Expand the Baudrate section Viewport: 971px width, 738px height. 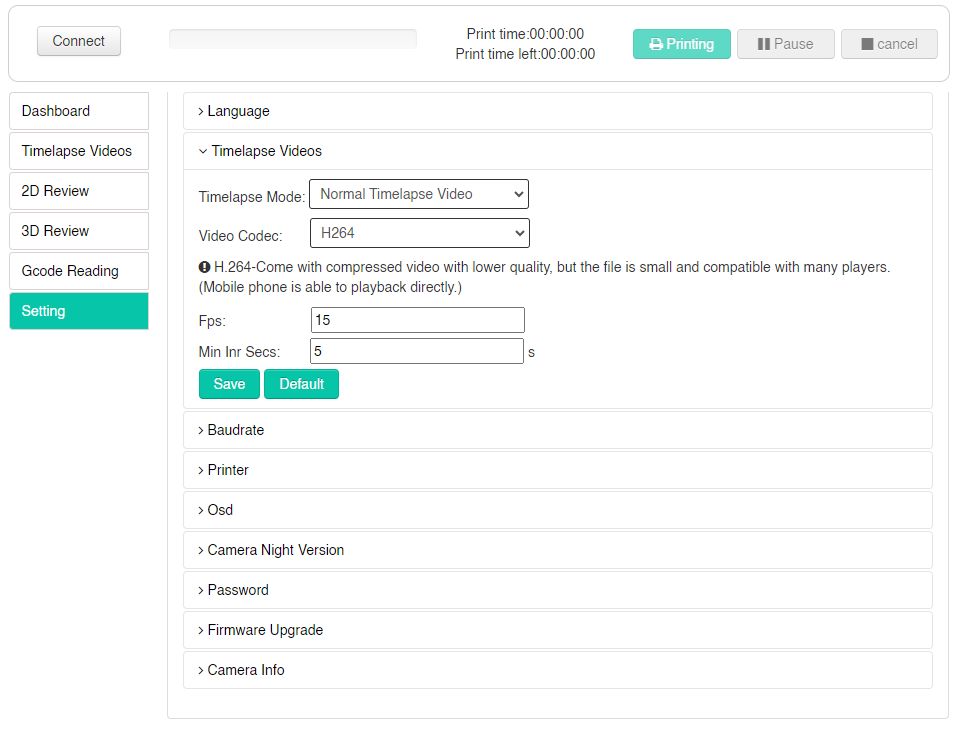(x=235, y=430)
